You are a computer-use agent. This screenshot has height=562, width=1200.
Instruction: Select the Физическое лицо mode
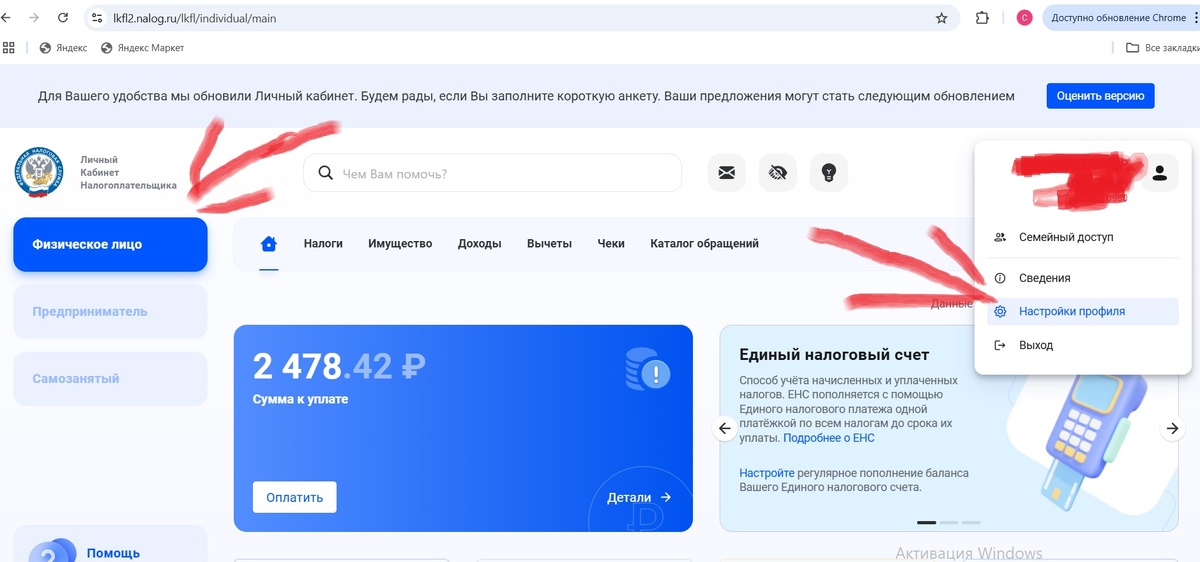coord(110,244)
